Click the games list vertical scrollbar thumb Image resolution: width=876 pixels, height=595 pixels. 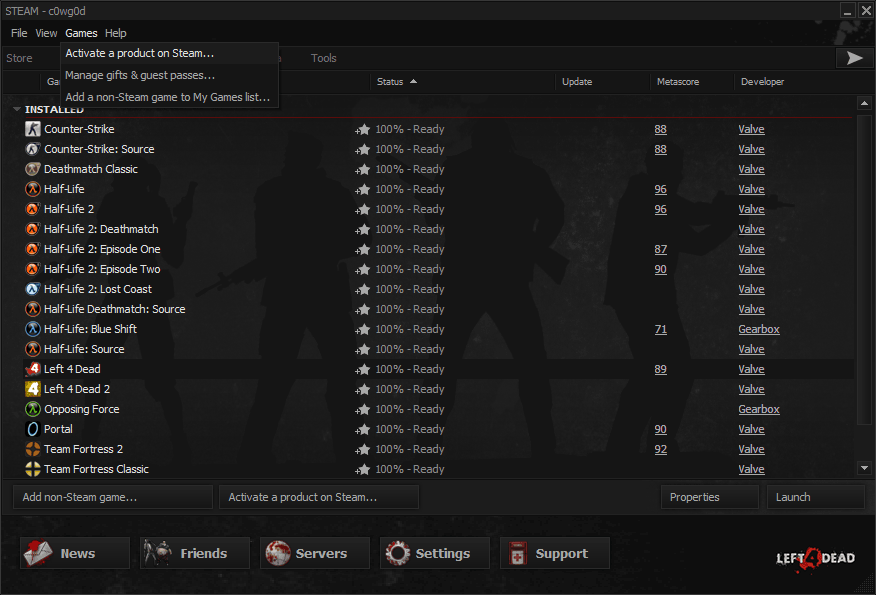(864, 268)
